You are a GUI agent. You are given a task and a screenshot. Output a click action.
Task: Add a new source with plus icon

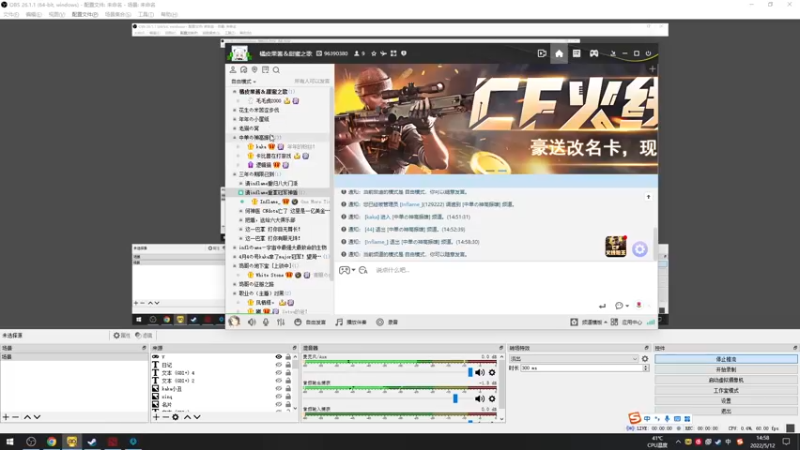point(156,417)
